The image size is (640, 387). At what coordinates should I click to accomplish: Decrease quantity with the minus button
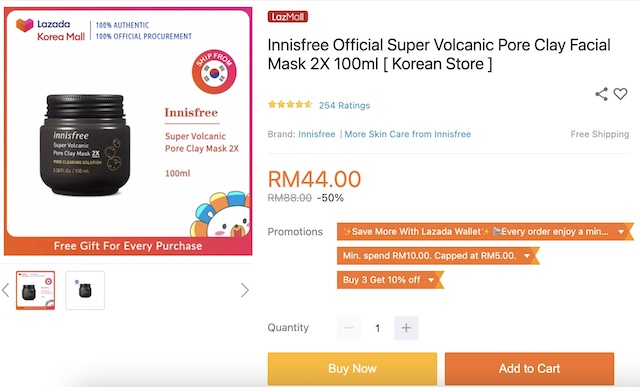point(349,328)
